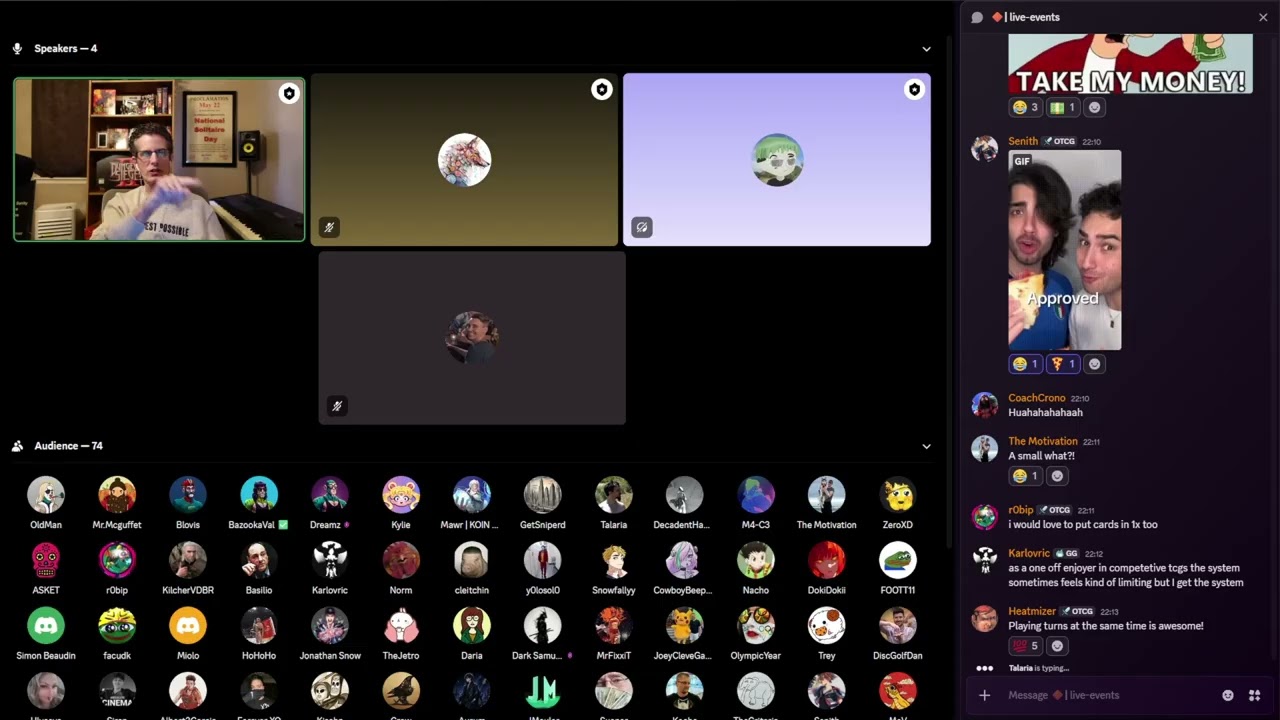Click Karlovric's username in chat

pos(1029,553)
